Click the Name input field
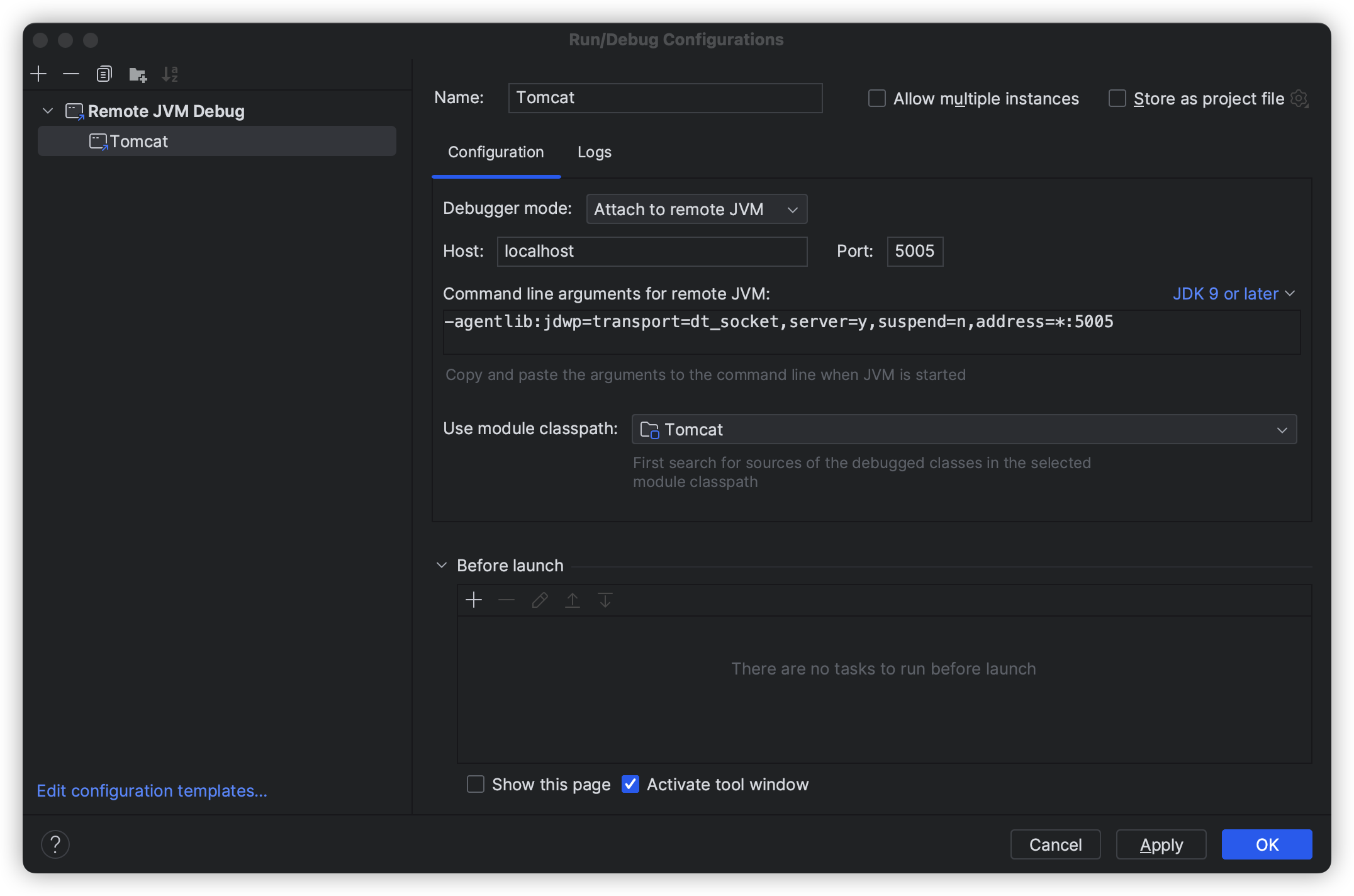This screenshot has width=1354, height=896. point(665,98)
